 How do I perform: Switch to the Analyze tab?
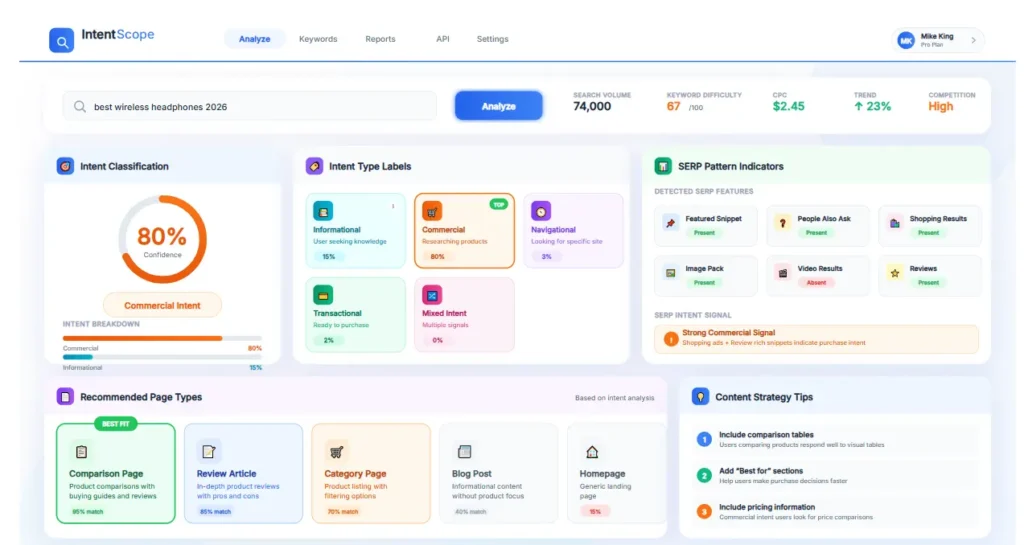255,39
